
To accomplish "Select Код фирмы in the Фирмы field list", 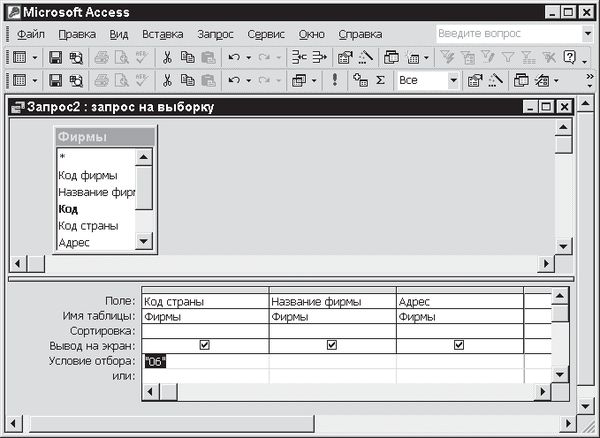I will [88, 175].
